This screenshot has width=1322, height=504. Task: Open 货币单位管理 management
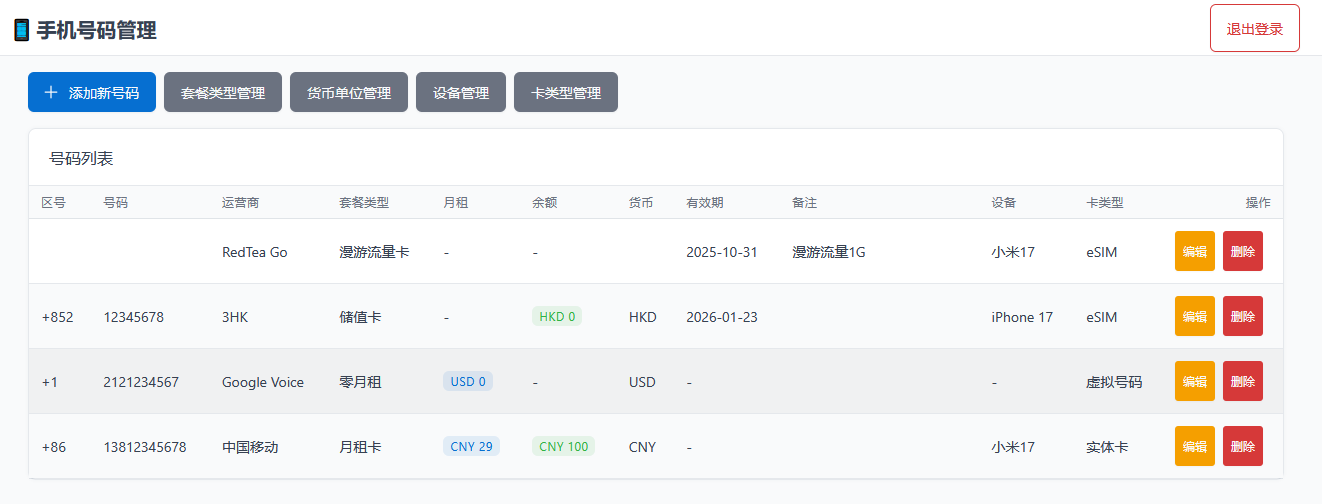(349, 93)
